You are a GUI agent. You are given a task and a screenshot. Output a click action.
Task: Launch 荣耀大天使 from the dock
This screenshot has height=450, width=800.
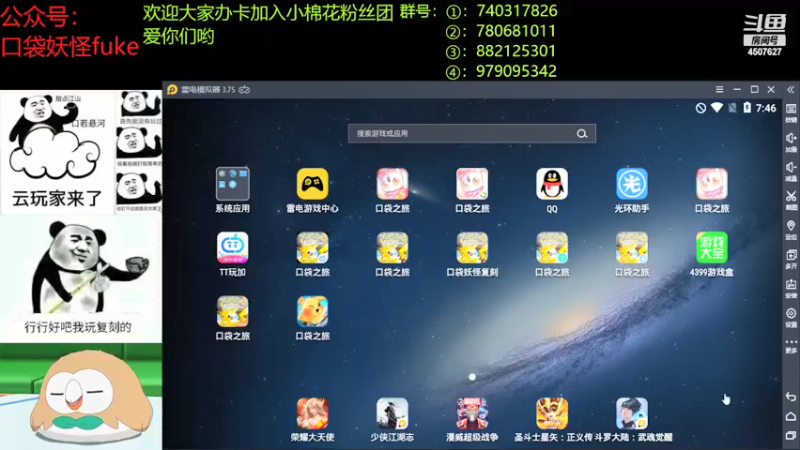312,413
